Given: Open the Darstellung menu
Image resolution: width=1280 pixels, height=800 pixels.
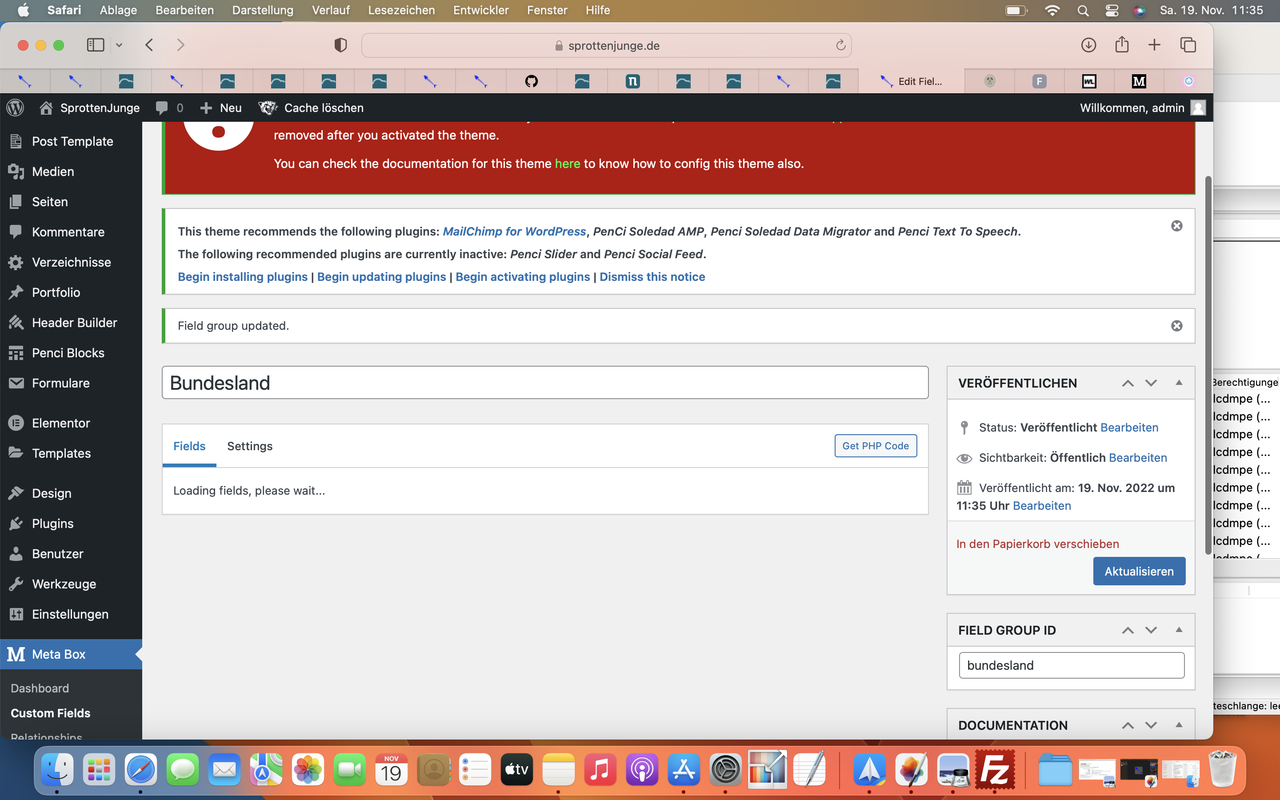Looking at the screenshot, I should pyautogui.click(x=262, y=10).
